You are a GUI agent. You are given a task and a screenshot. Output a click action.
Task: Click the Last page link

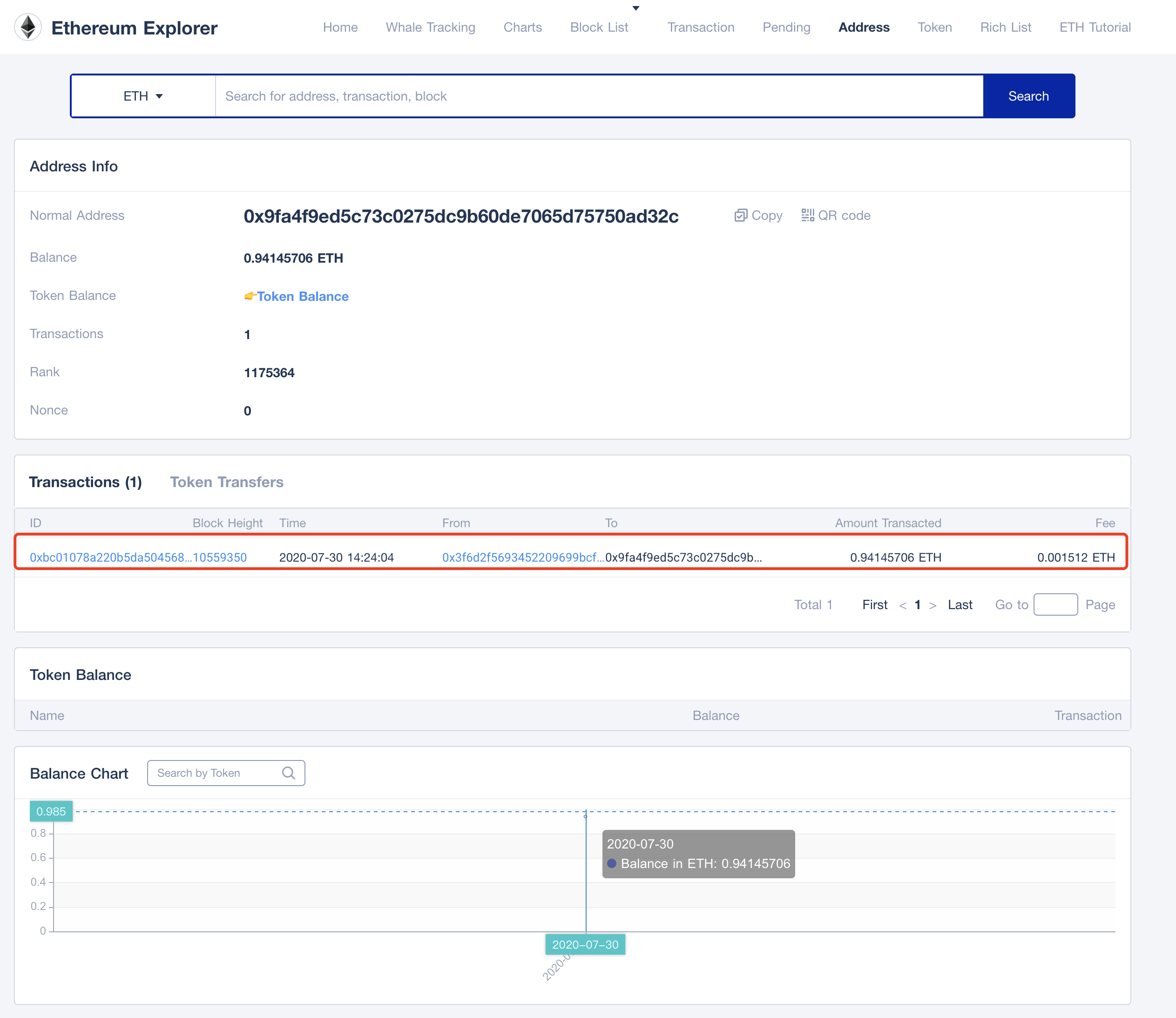(960, 604)
